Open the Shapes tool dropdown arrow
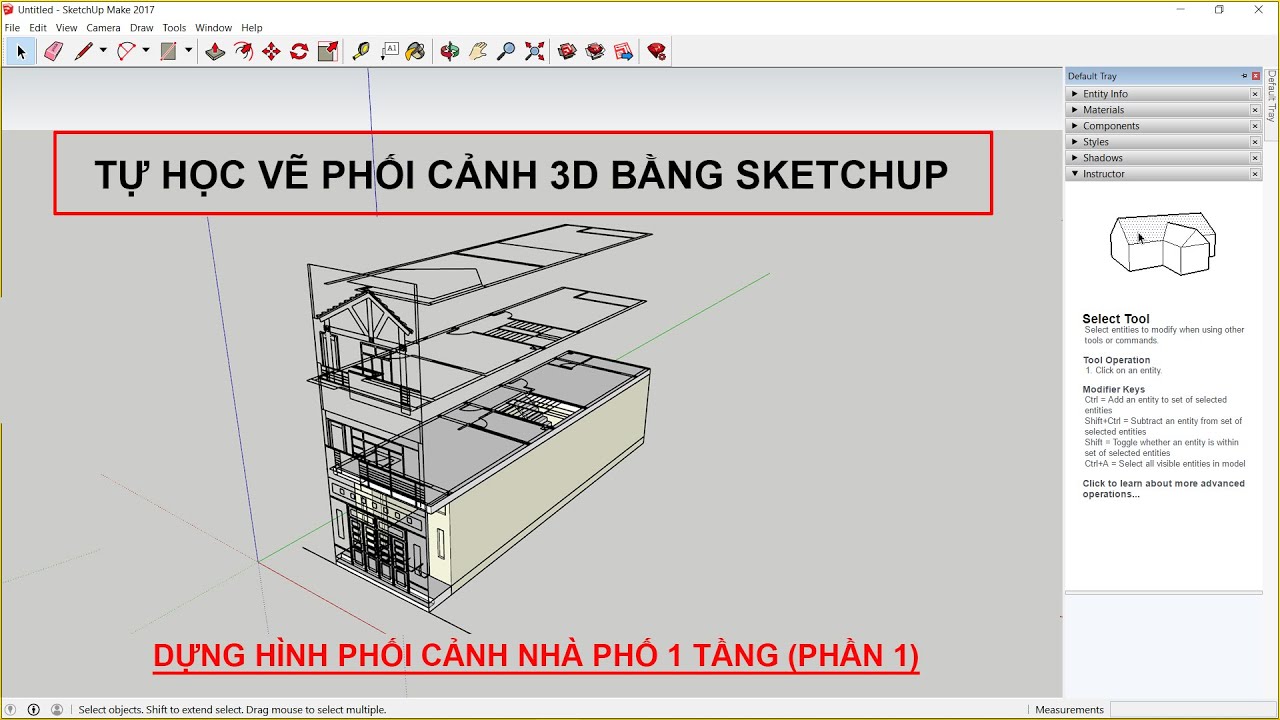Image resolution: width=1280 pixels, height=720 pixels. tap(188, 51)
